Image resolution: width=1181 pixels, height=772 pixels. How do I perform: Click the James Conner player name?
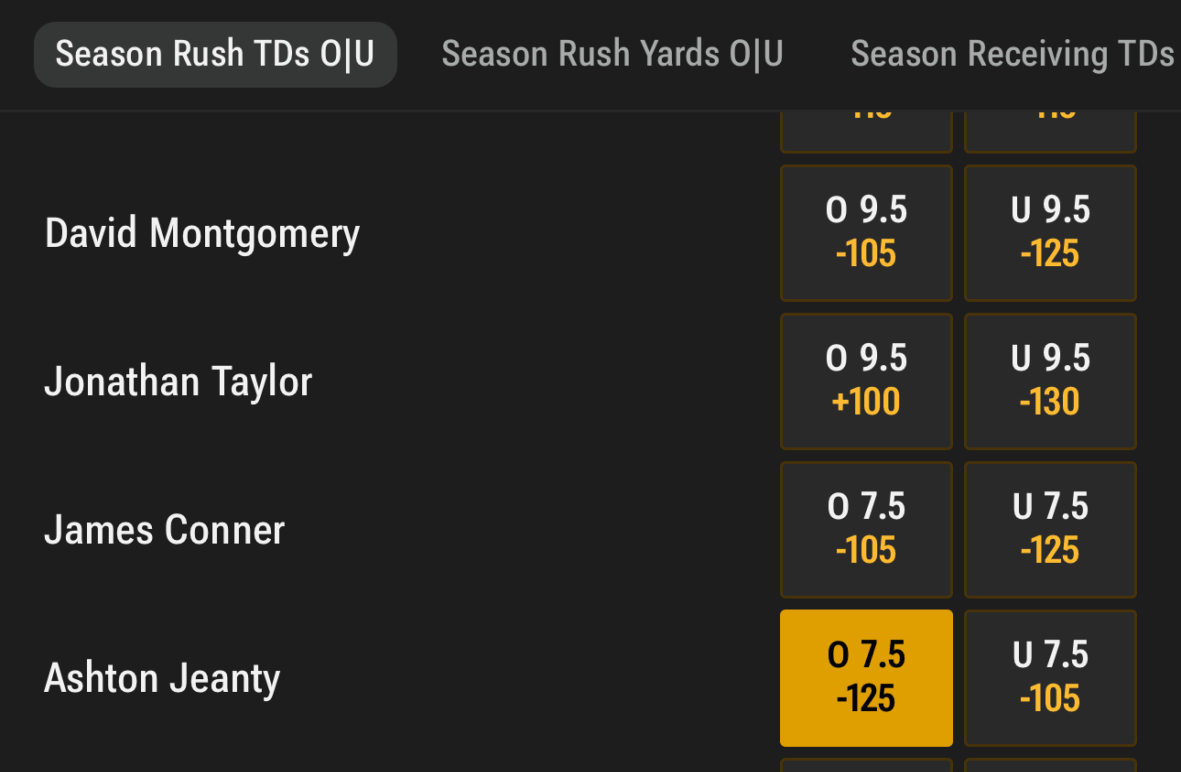[x=164, y=529]
